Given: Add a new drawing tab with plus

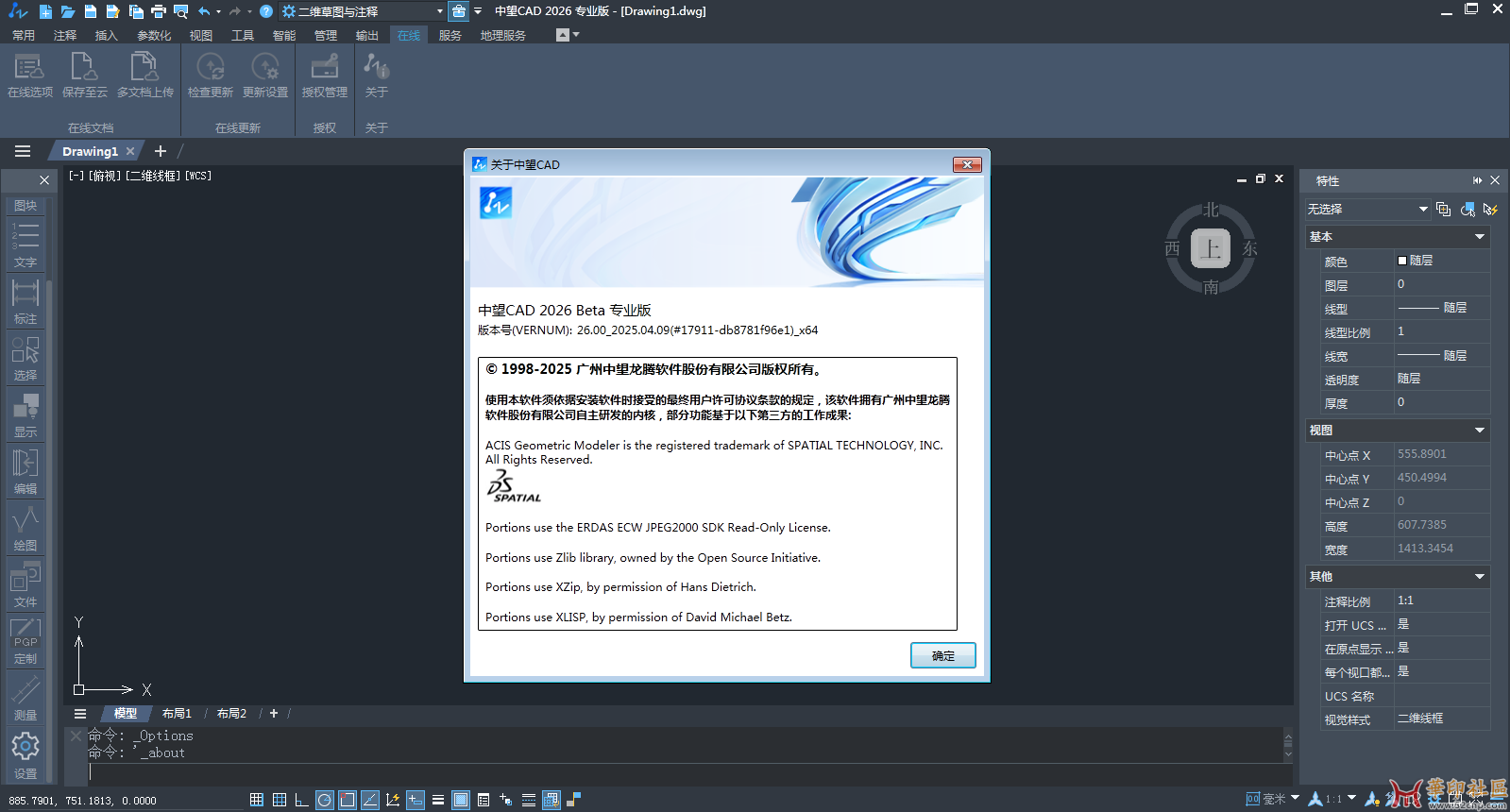Looking at the screenshot, I should 161,151.
